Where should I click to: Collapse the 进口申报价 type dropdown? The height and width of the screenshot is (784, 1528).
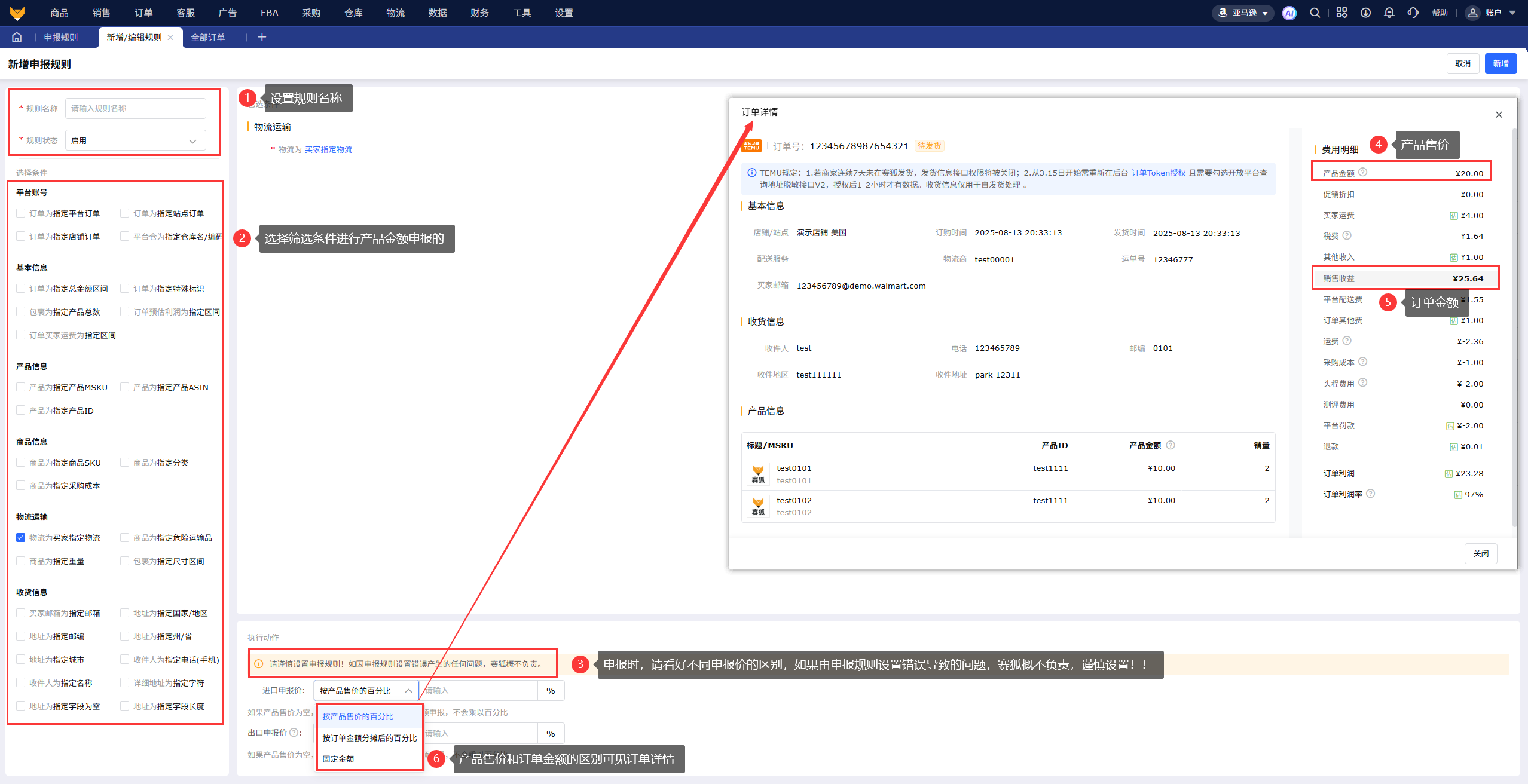365,691
